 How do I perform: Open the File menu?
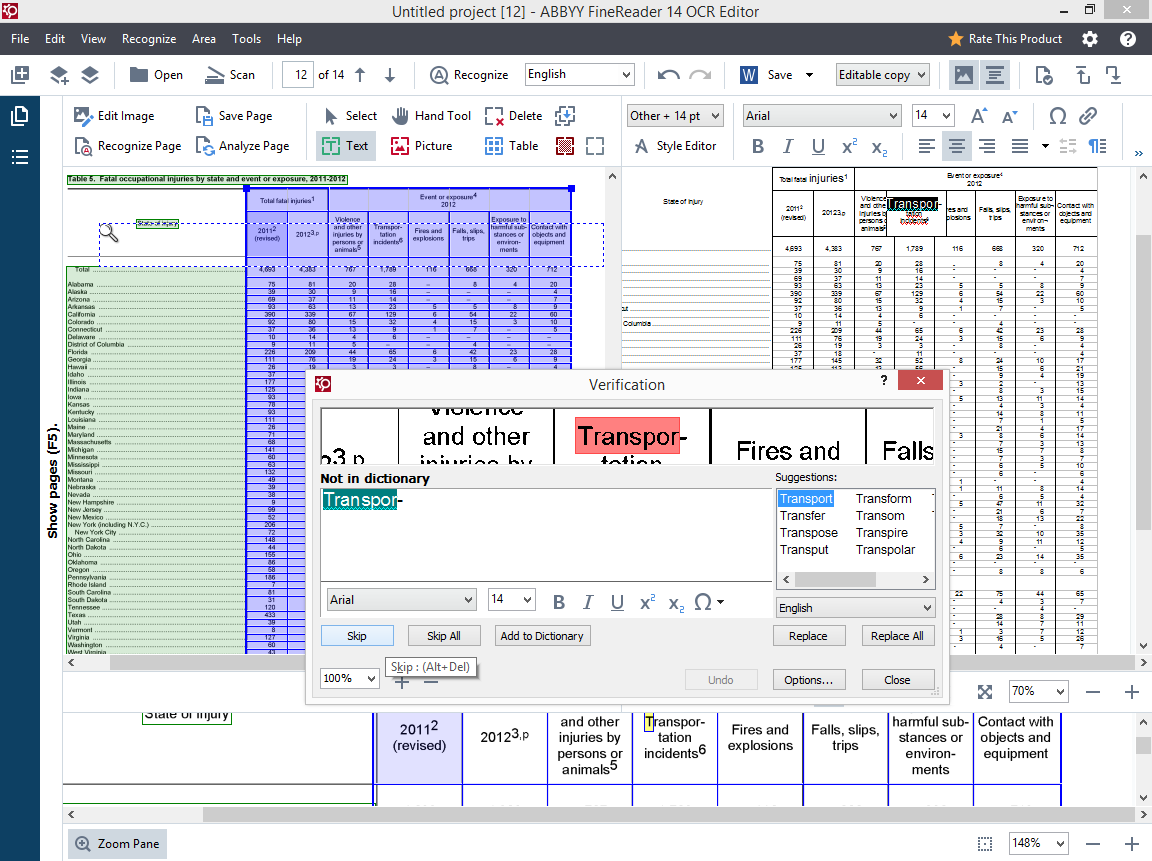20,39
